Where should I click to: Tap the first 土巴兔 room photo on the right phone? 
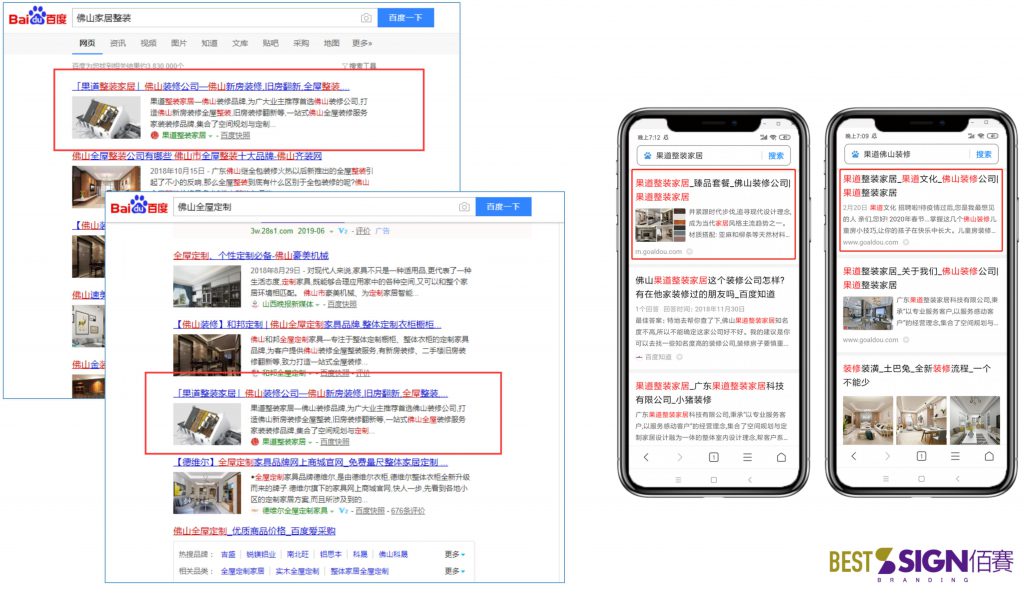tap(867, 421)
